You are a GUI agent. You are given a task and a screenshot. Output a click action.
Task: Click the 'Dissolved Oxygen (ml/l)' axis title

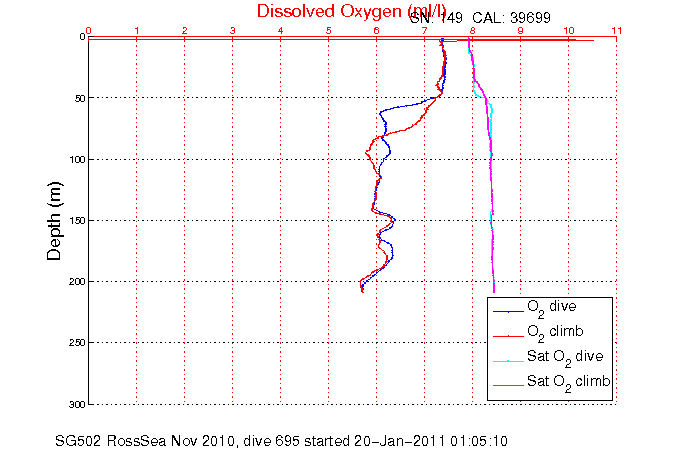pos(351,12)
